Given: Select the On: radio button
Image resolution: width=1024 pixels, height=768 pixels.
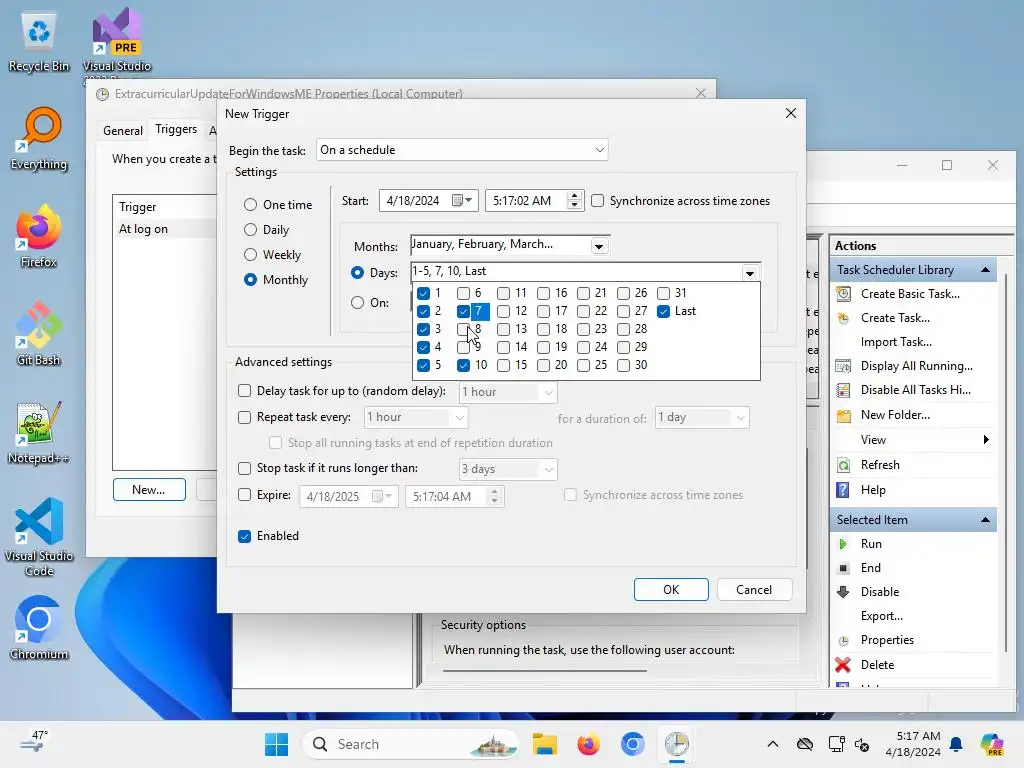Looking at the screenshot, I should [357, 302].
